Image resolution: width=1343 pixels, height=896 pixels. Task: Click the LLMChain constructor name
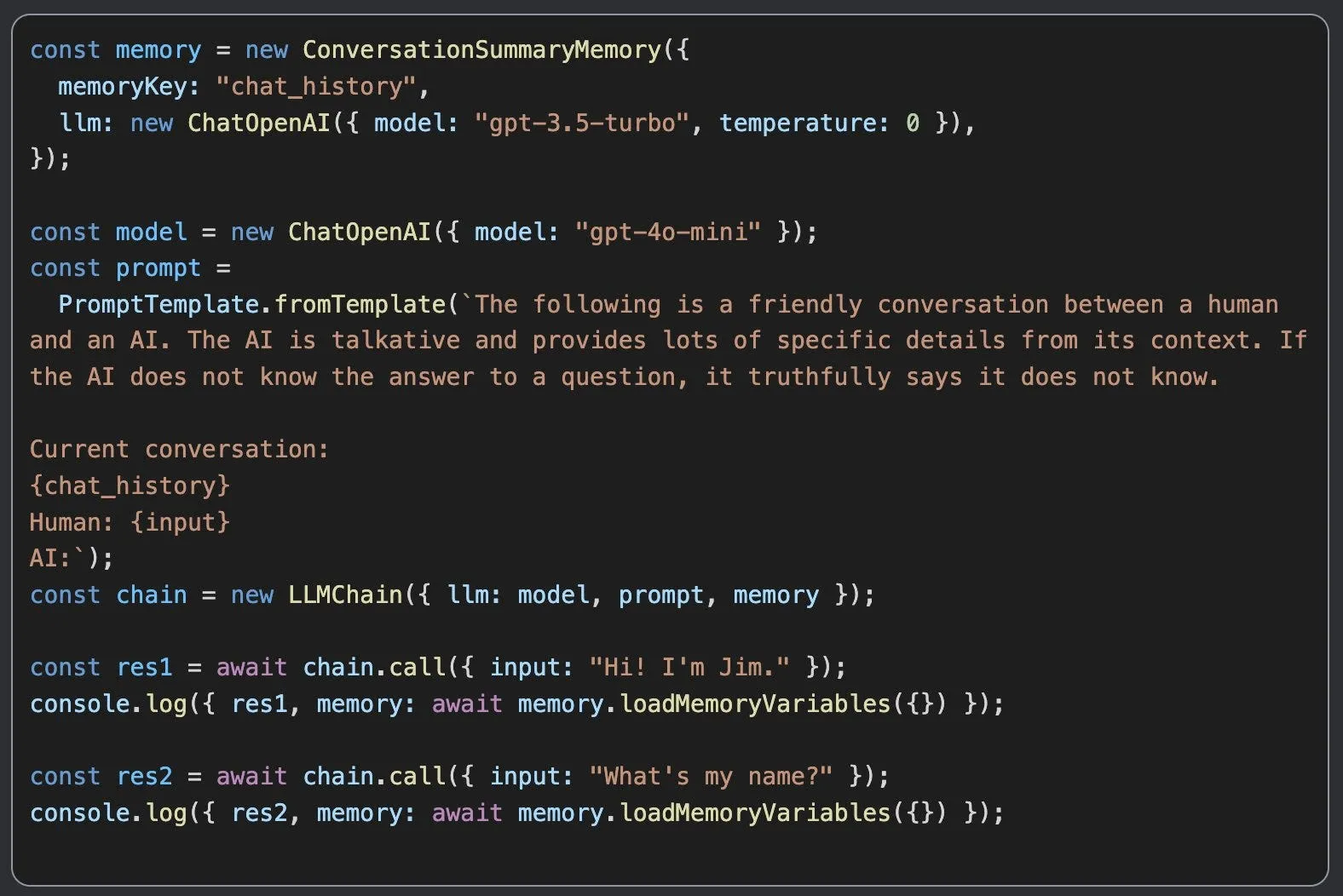click(345, 595)
